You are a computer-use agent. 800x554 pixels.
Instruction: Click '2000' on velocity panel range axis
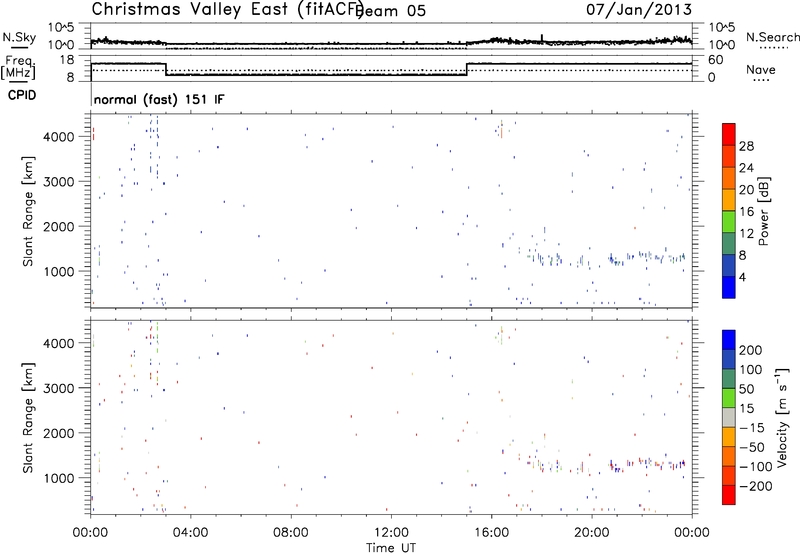coord(58,433)
